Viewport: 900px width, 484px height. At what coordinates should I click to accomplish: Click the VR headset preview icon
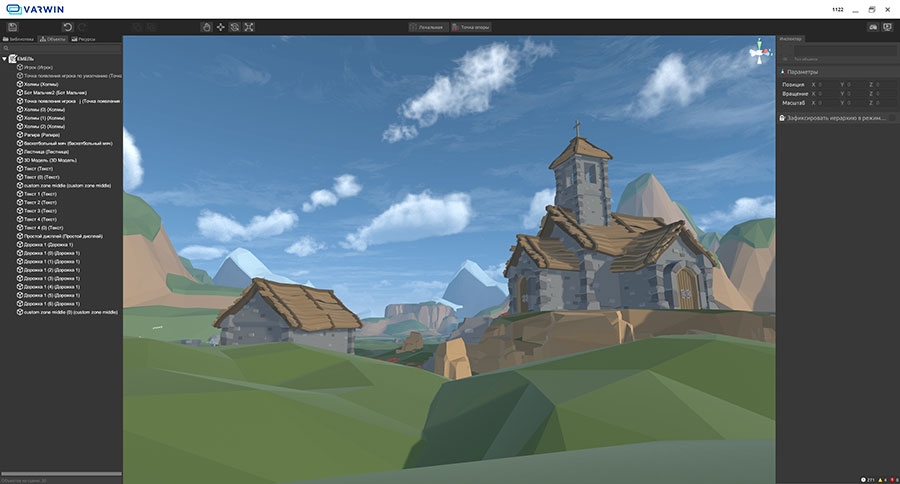tap(872, 27)
